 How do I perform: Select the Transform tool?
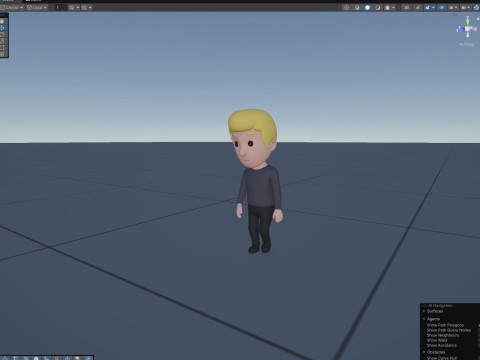click(x=3, y=54)
